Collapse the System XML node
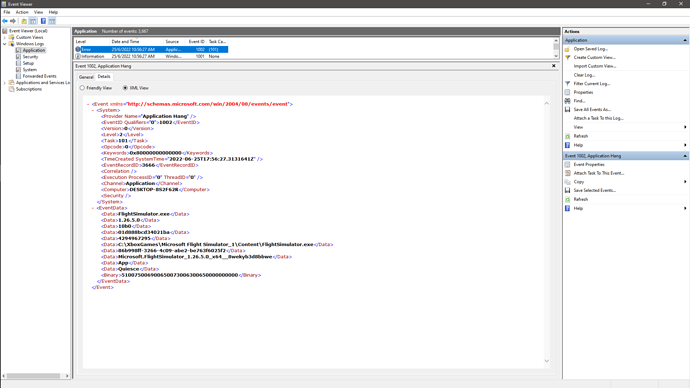The height and width of the screenshot is (388, 690). [x=93, y=110]
